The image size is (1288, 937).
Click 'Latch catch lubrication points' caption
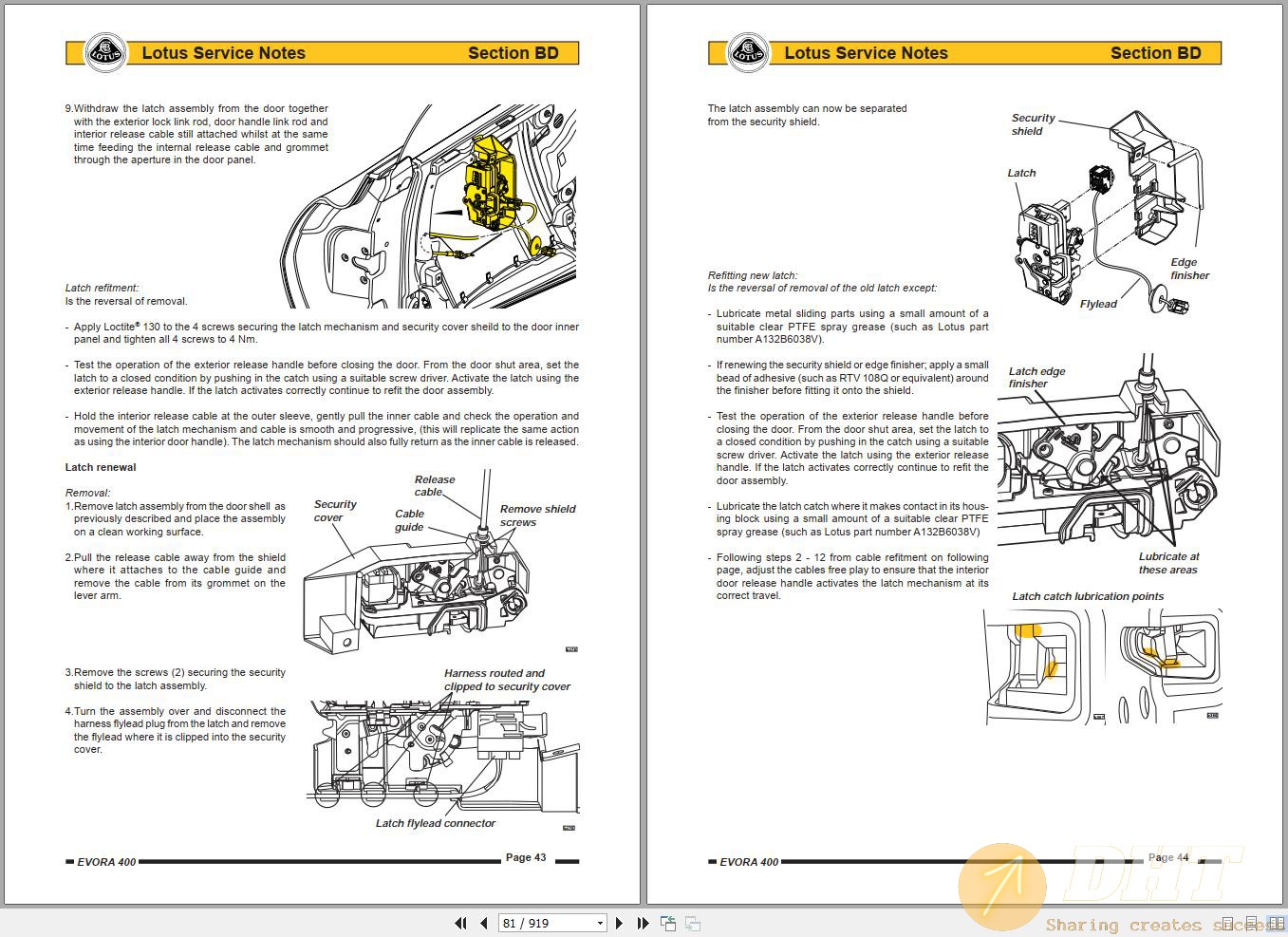[1088, 596]
